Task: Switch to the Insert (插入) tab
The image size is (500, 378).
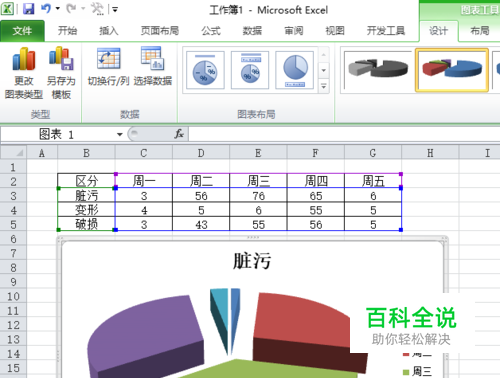Action: 109,31
